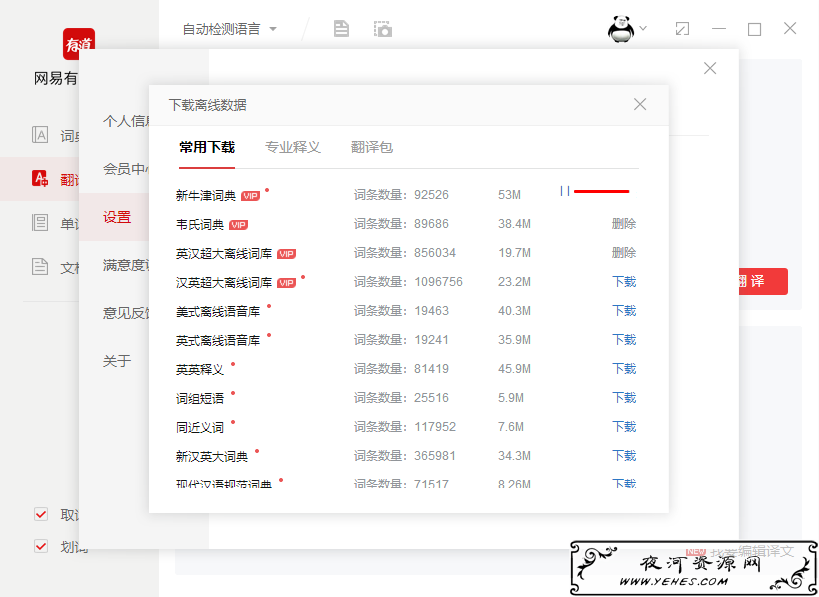This screenshot has height=597, width=819.
Task: Open 关于 in settings menu
Action: [117, 361]
